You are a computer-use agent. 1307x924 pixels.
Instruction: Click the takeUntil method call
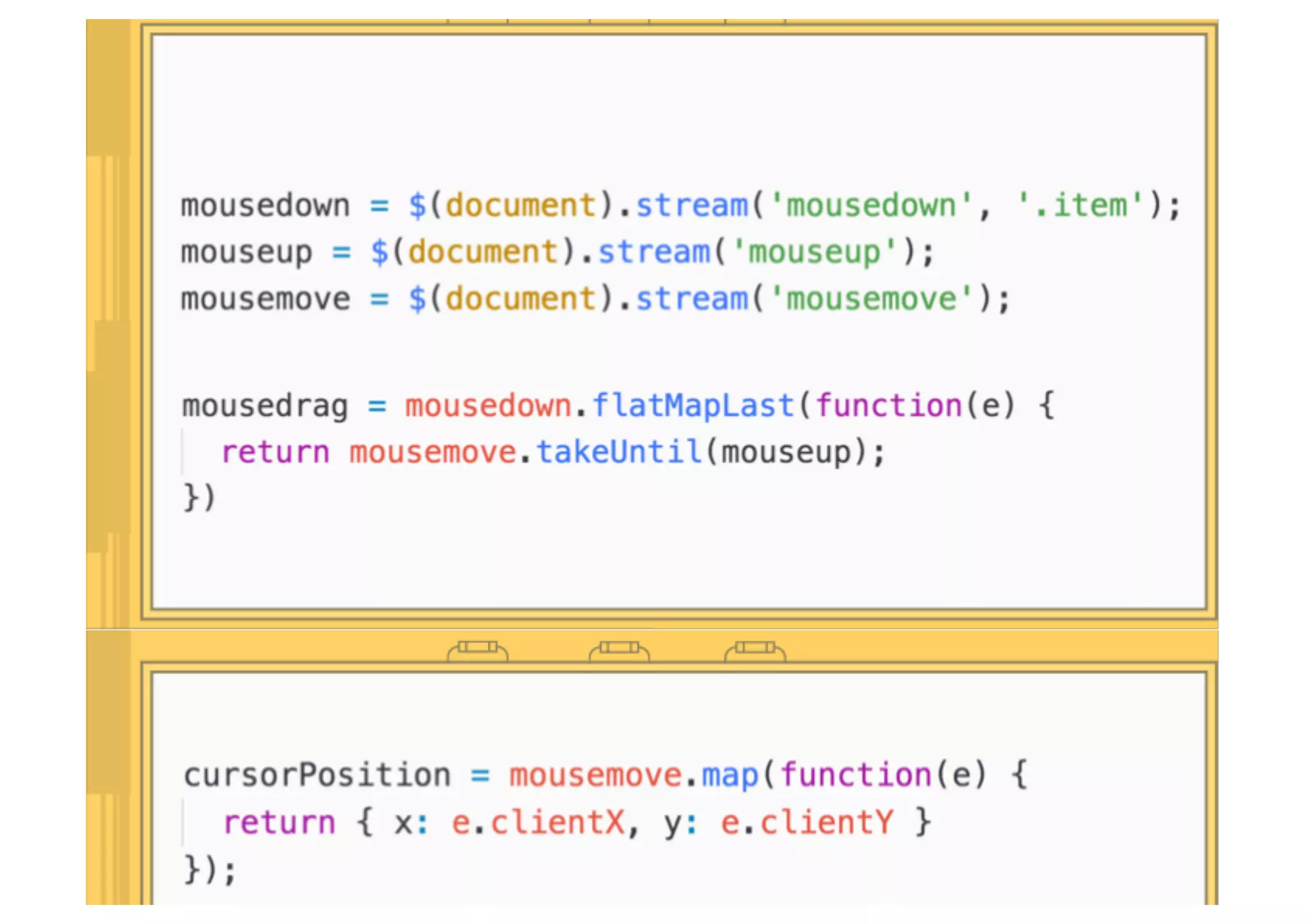click(x=619, y=452)
